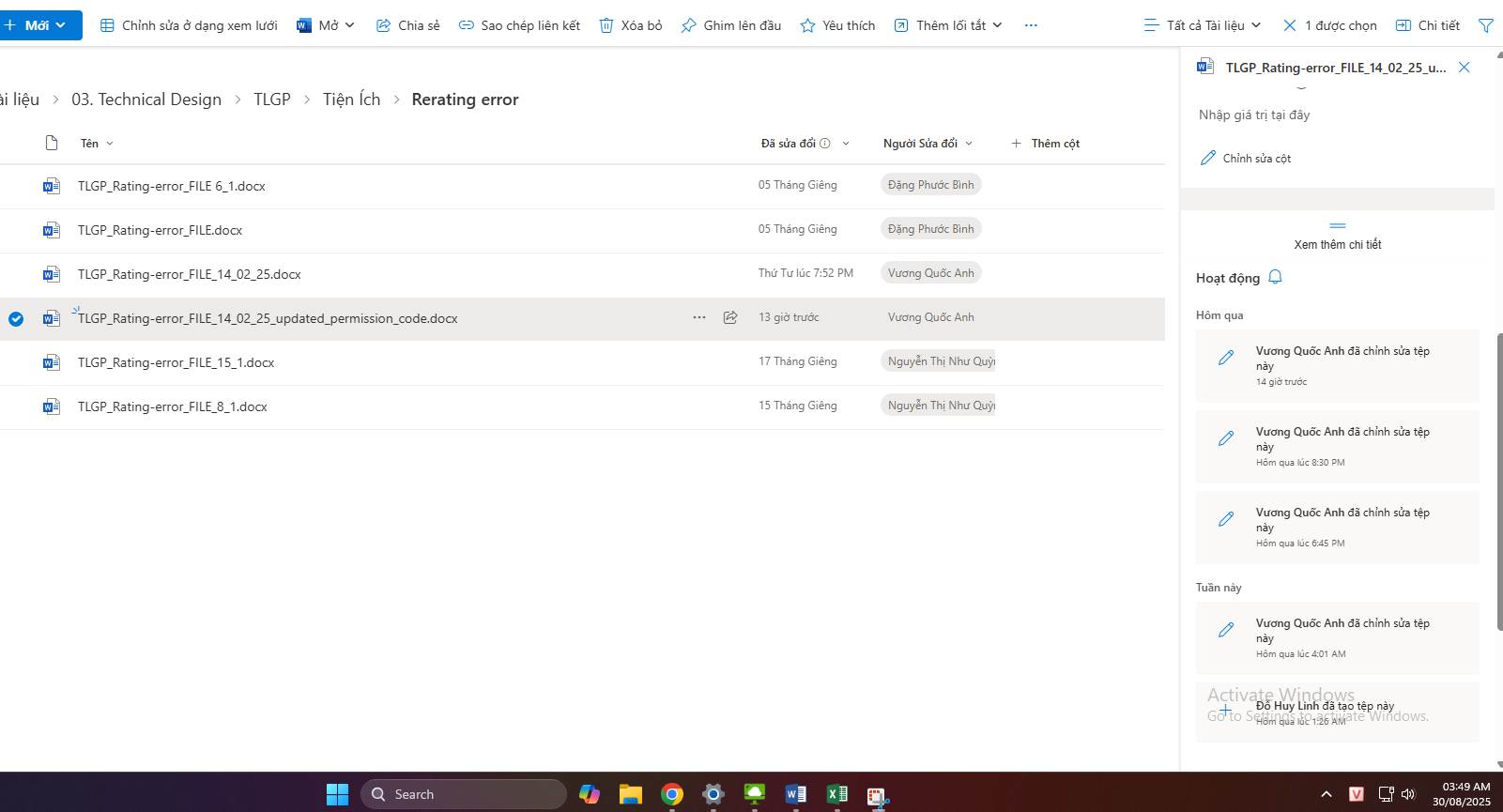Go to TLGP breadcrumb folder
Viewport: 1503px width, 812px height.
pyautogui.click(x=272, y=100)
